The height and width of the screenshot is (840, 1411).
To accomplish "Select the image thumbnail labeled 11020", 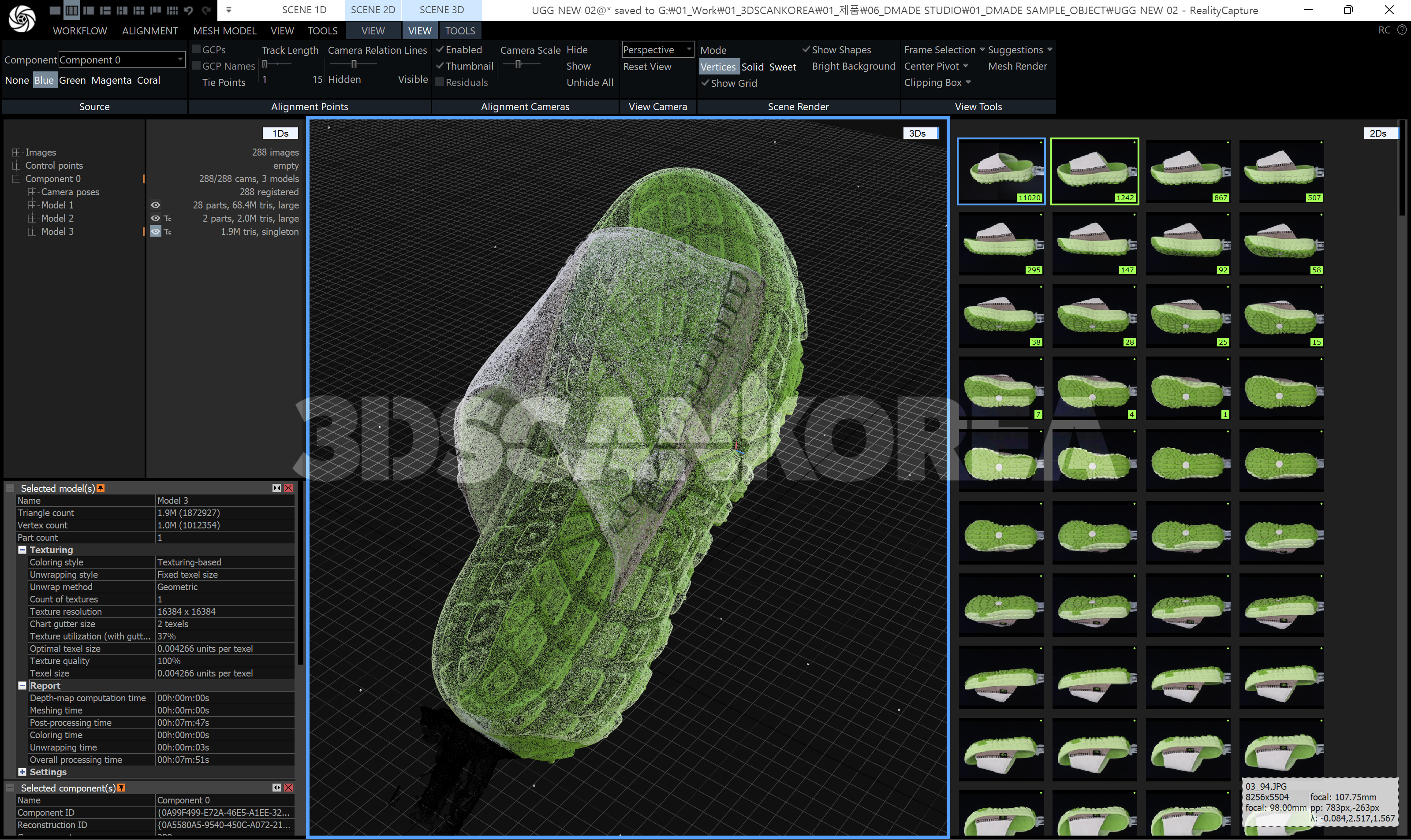I will 1000,171.
